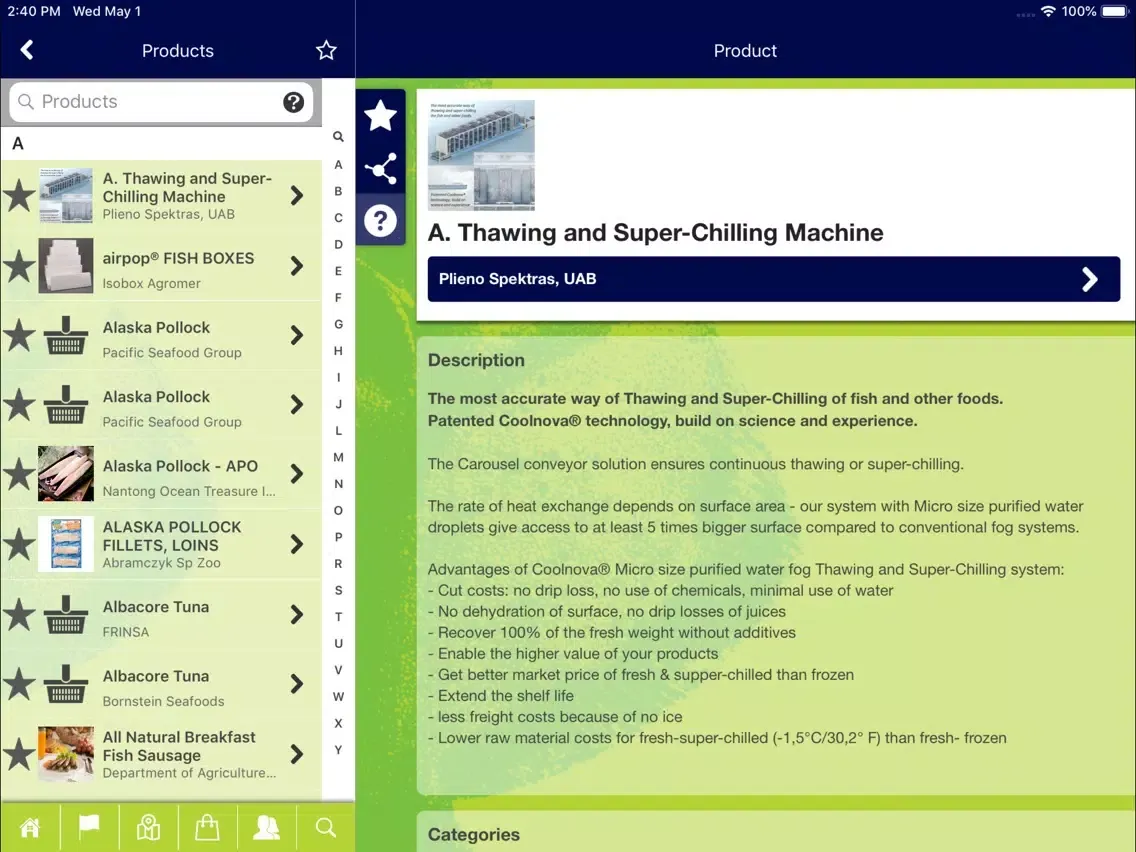Open chevron for Bornstein Seafoods Albacore Tuna
1136x852 pixels.
tap(296, 684)
